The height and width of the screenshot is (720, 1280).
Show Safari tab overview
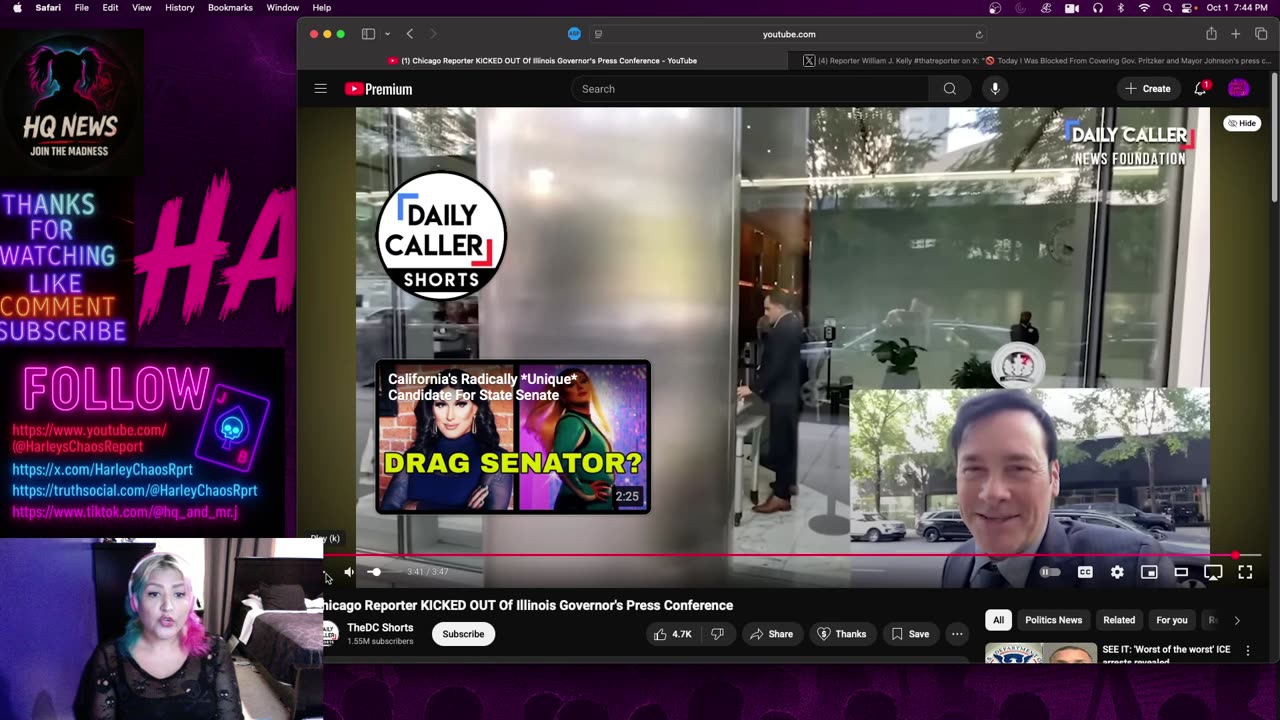point(1260,34)
